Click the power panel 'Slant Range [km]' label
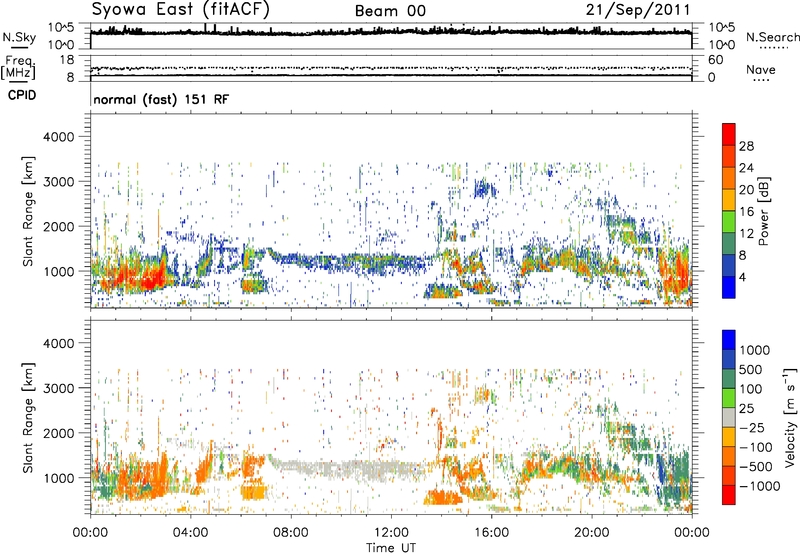800x554 pixels. pyautogui.click(x=28, y=211)
